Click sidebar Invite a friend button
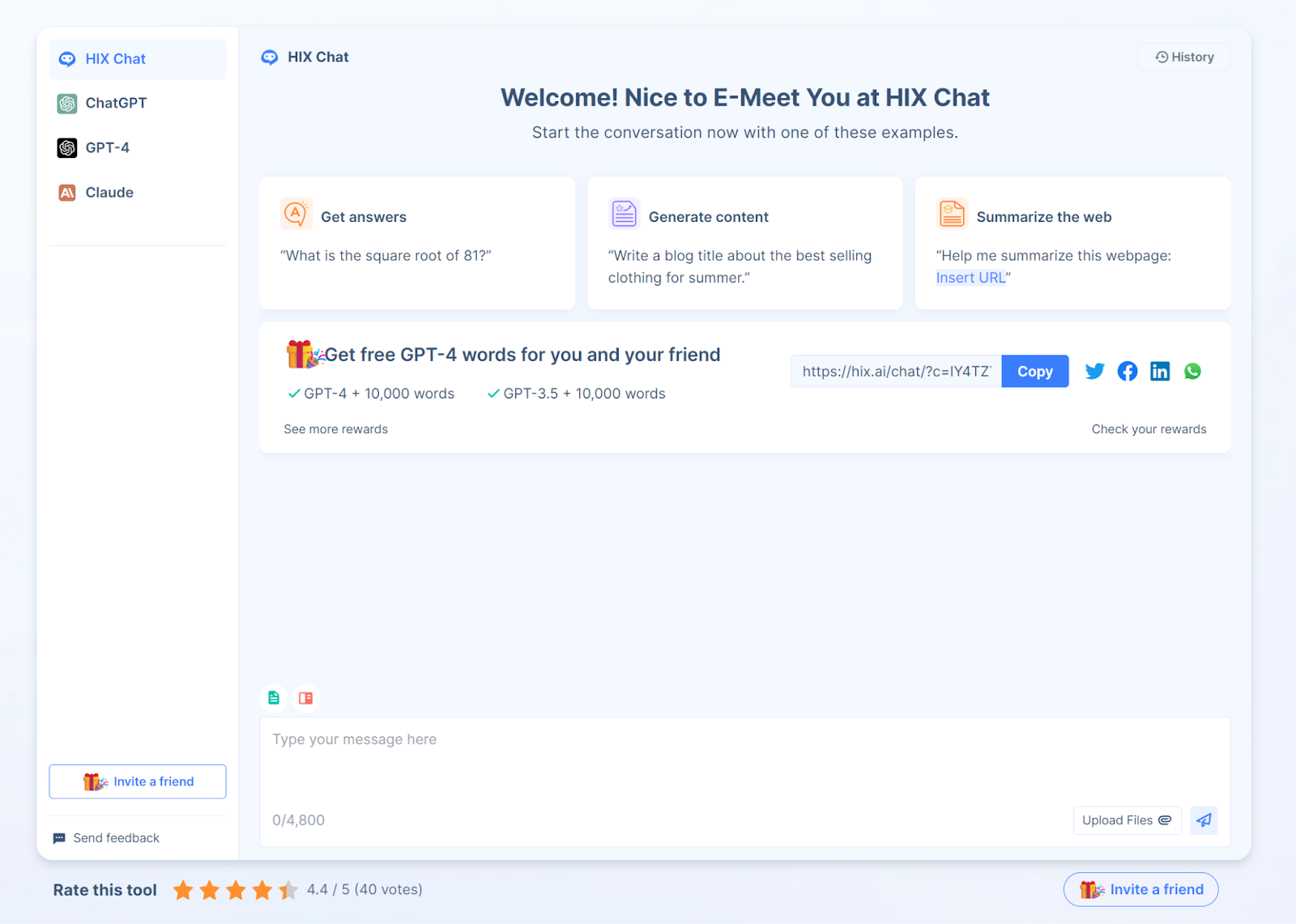The image size is (1296, 924). coord(138,781)
